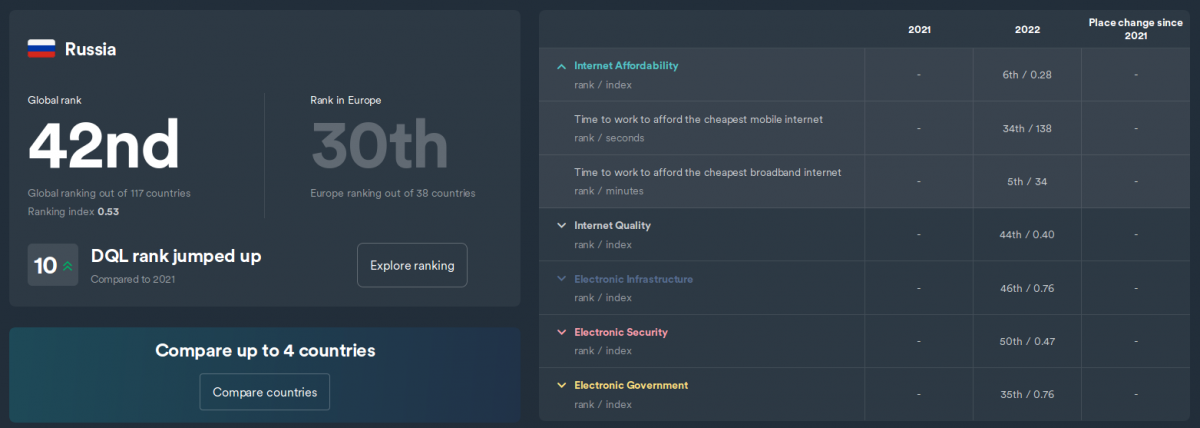Screen dimensions: 1200x428
Task: Select the 2021 column header
Action: (x=919, y=30)
